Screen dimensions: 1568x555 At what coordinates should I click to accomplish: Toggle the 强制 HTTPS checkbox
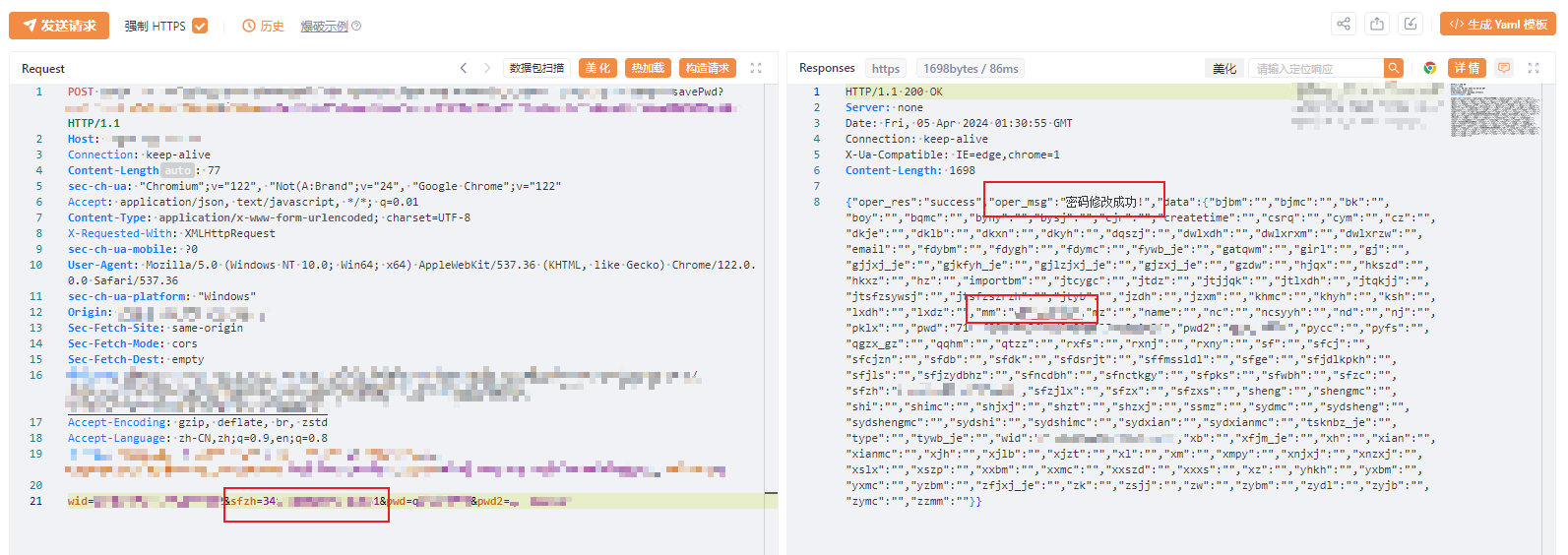coord(200,26)
